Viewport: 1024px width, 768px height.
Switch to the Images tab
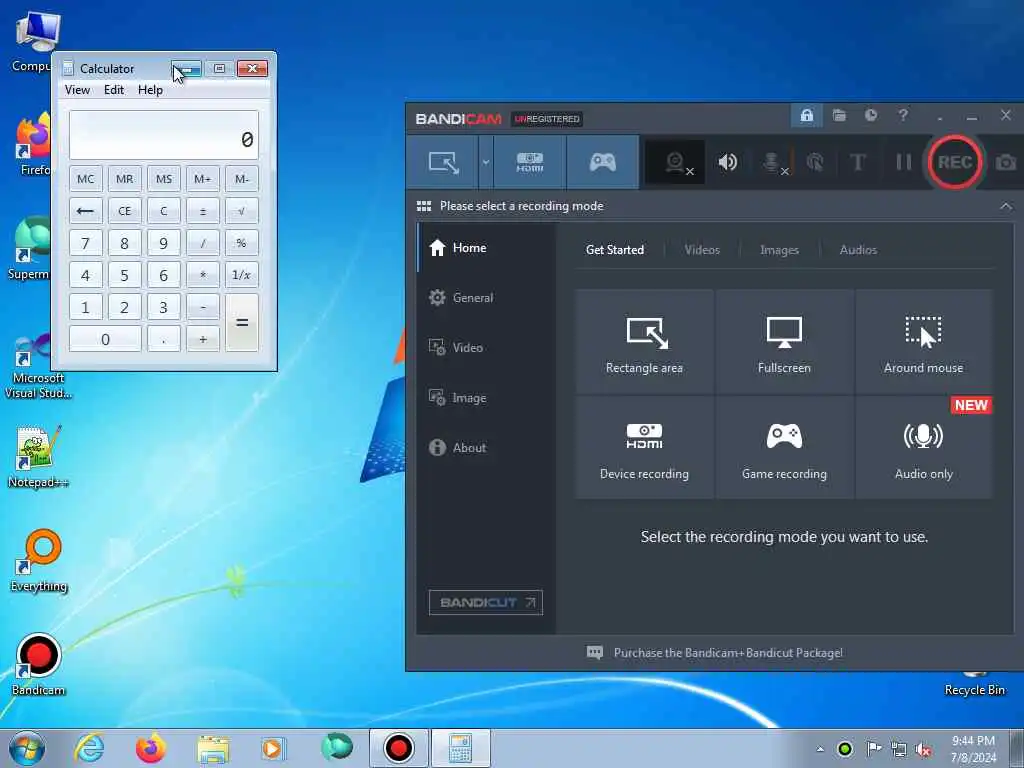(x=779, y=250)
